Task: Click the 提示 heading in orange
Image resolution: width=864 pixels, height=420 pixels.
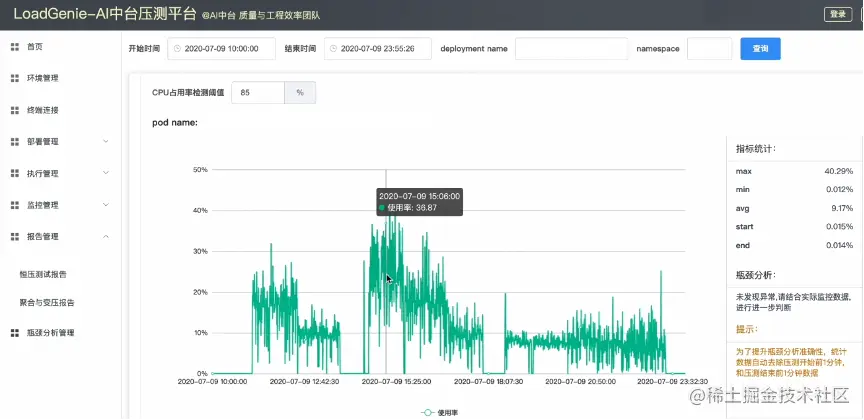Action: 747,329
